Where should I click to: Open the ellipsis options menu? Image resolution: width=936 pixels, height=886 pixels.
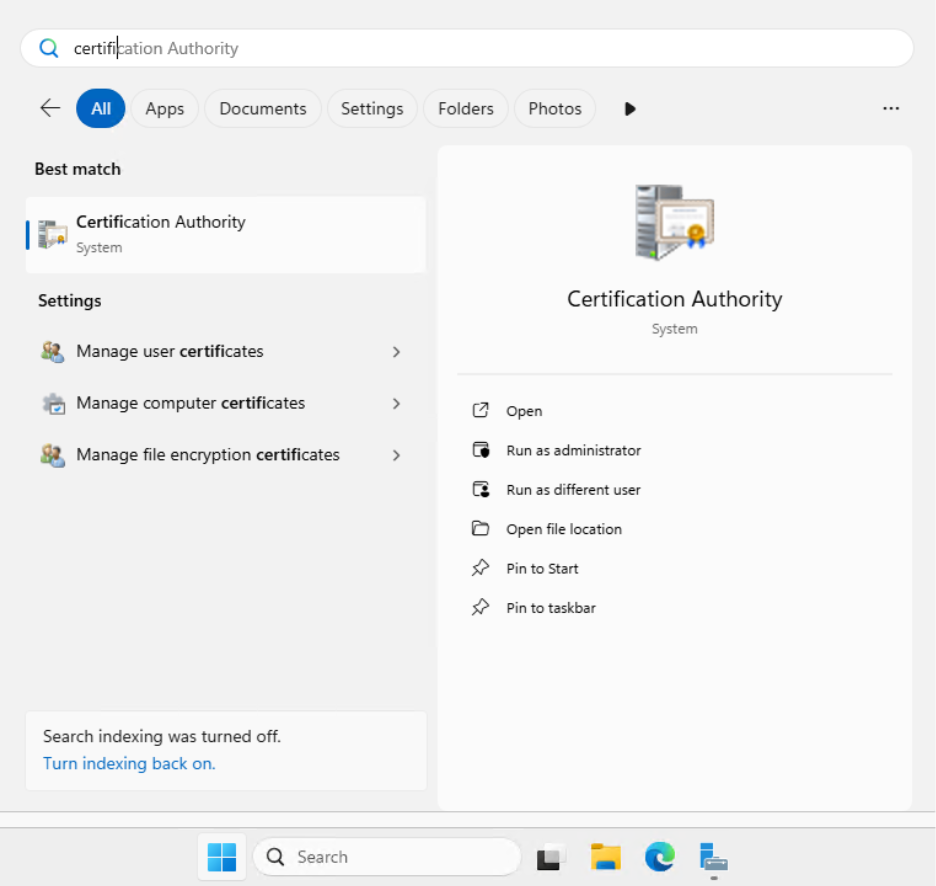[x=890, y=108]
